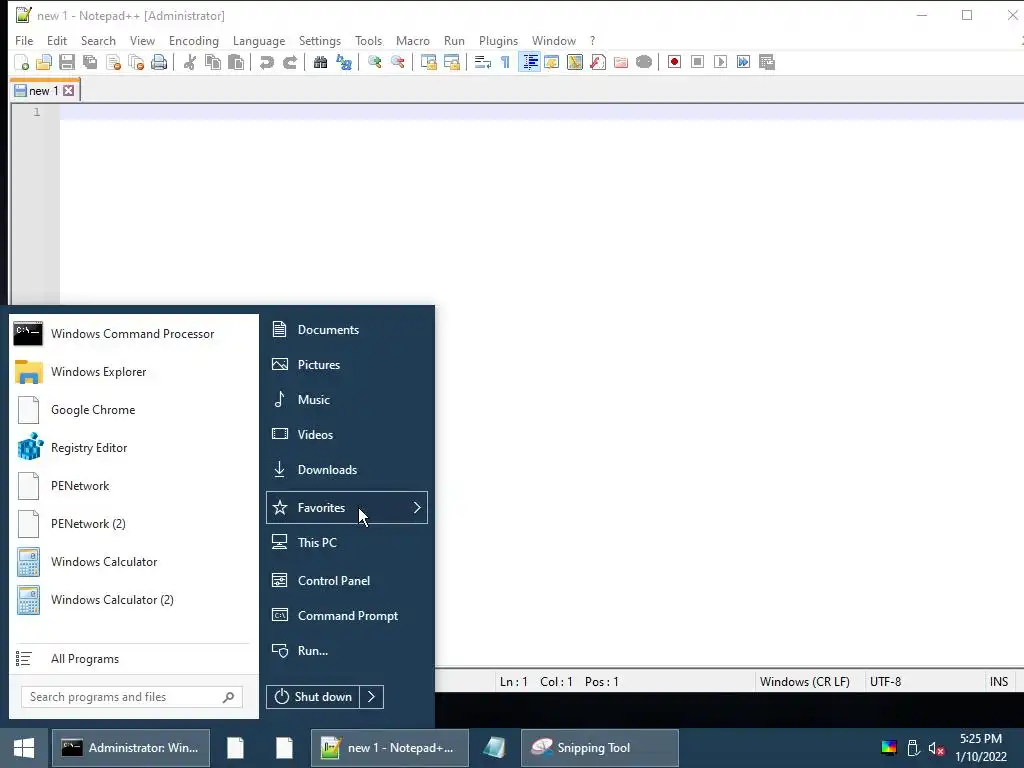
Task: Redo action via toolbar arrow
Action: click(x=290, y=63)
